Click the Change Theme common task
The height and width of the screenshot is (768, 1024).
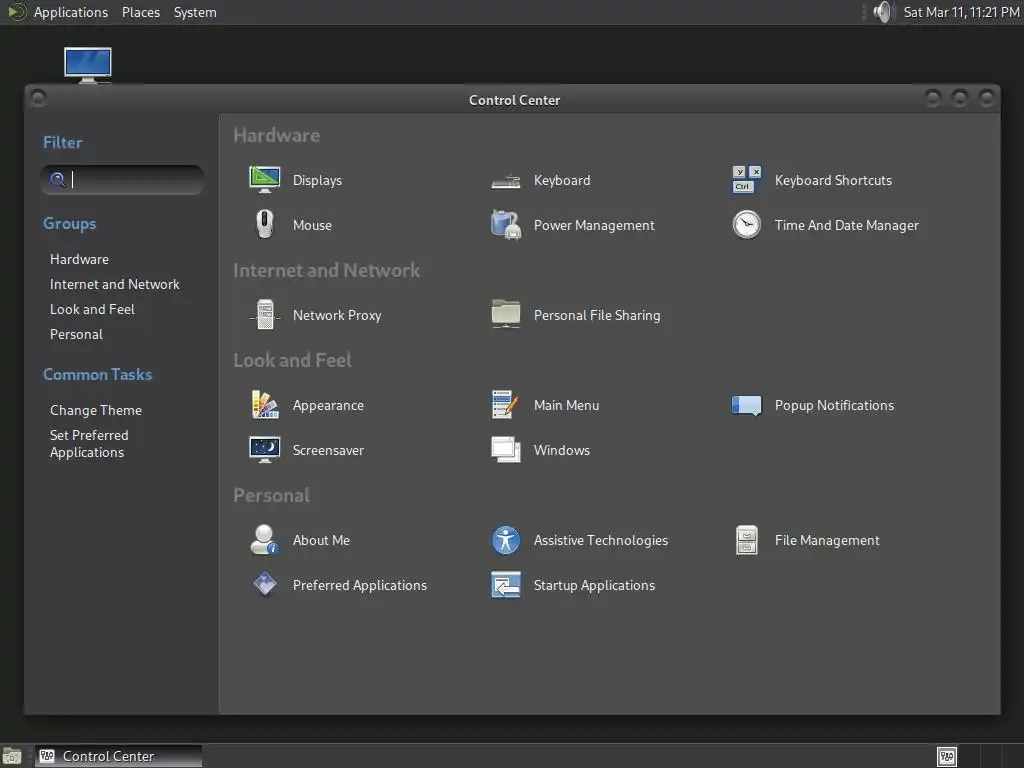click(x=95, y=410)
